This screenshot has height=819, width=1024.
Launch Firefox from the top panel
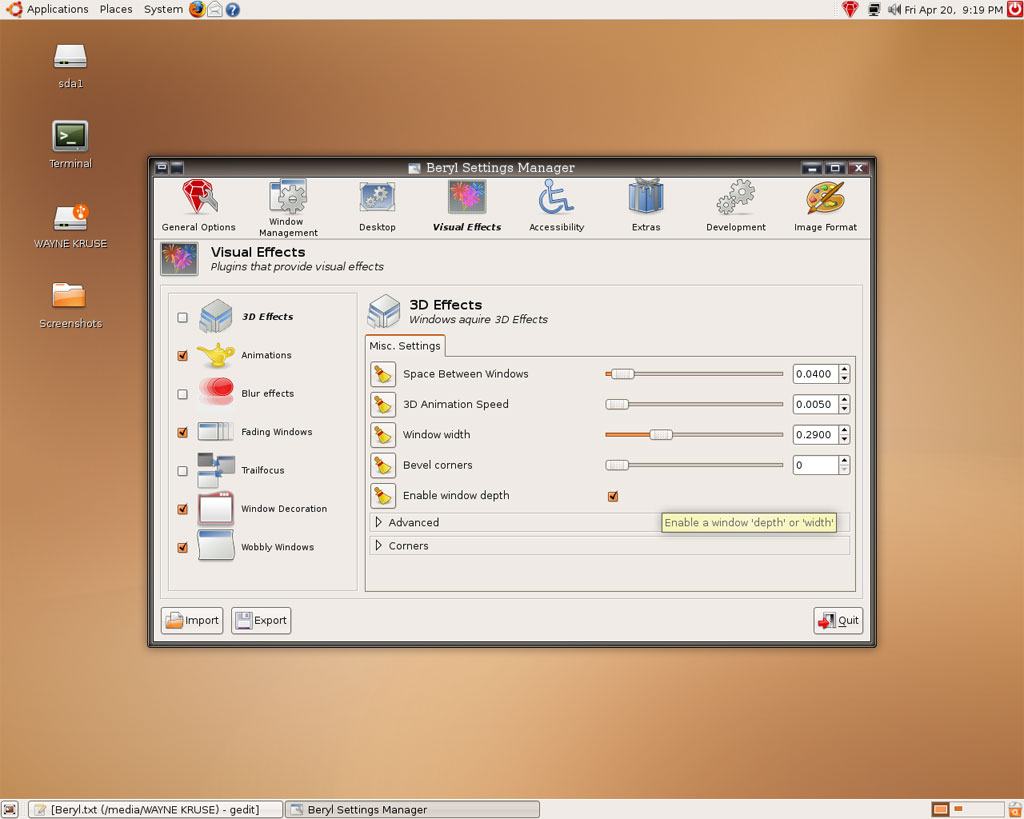(x=197, y=9)
